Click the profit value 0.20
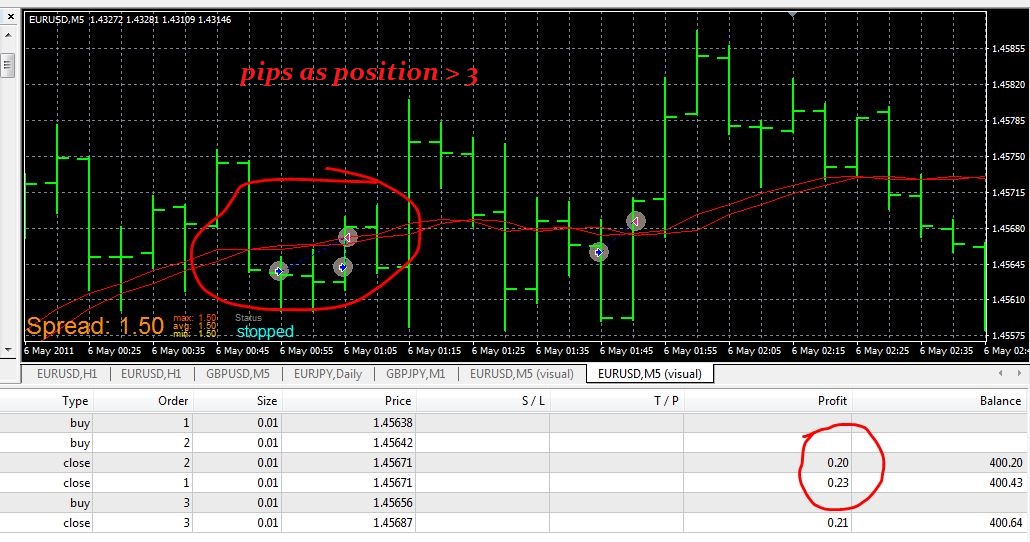Viewport: 1030px width, 542px height. click(x=838, y=463)
